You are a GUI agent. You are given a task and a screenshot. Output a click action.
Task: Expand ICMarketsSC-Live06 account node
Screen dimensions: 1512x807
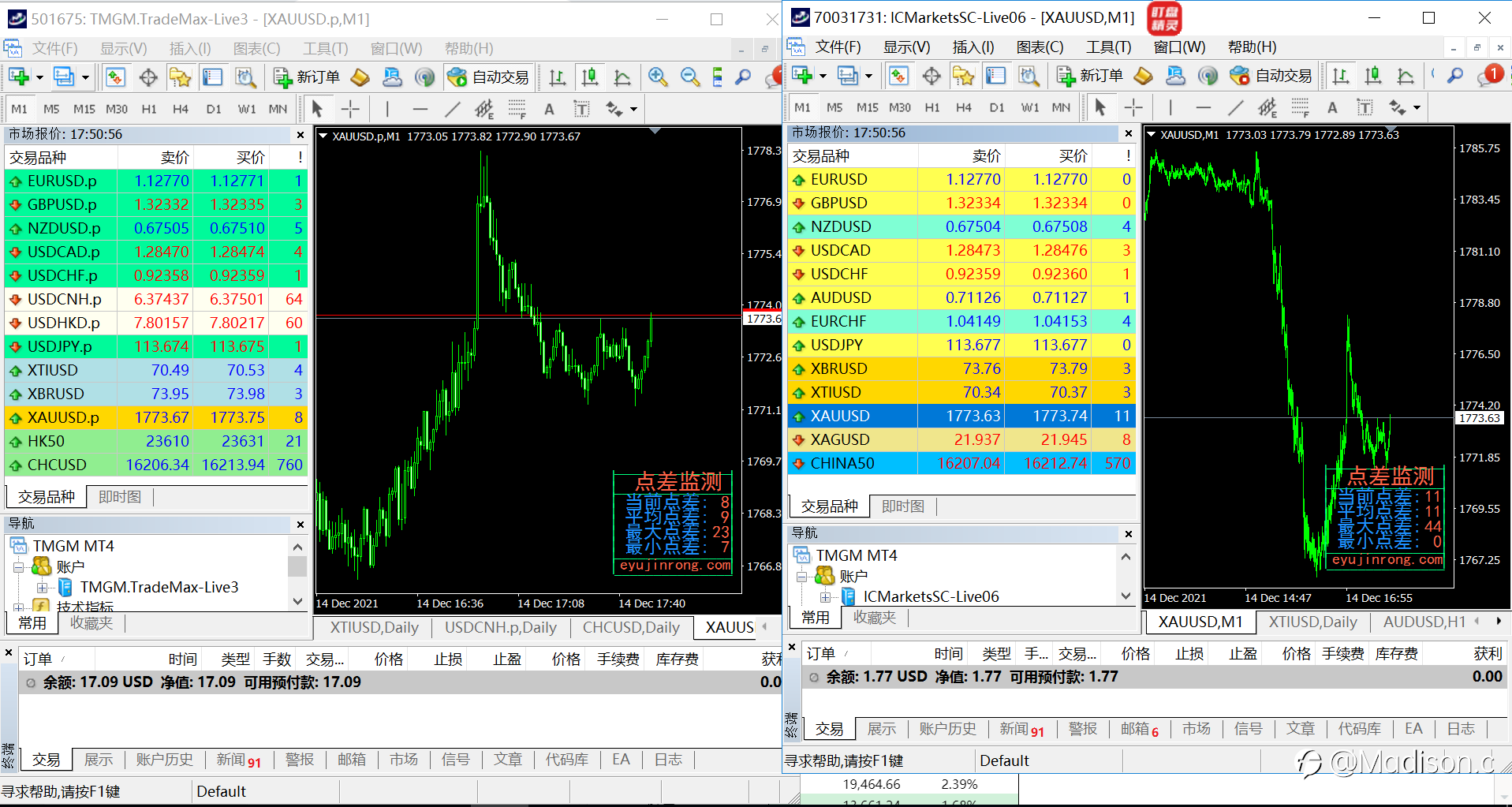825,596
